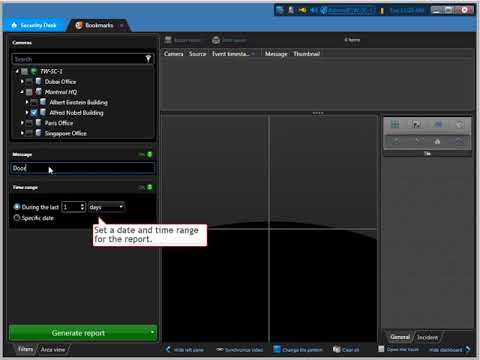
Task: Close the Bookmarks tab
Action: (122, 25)
